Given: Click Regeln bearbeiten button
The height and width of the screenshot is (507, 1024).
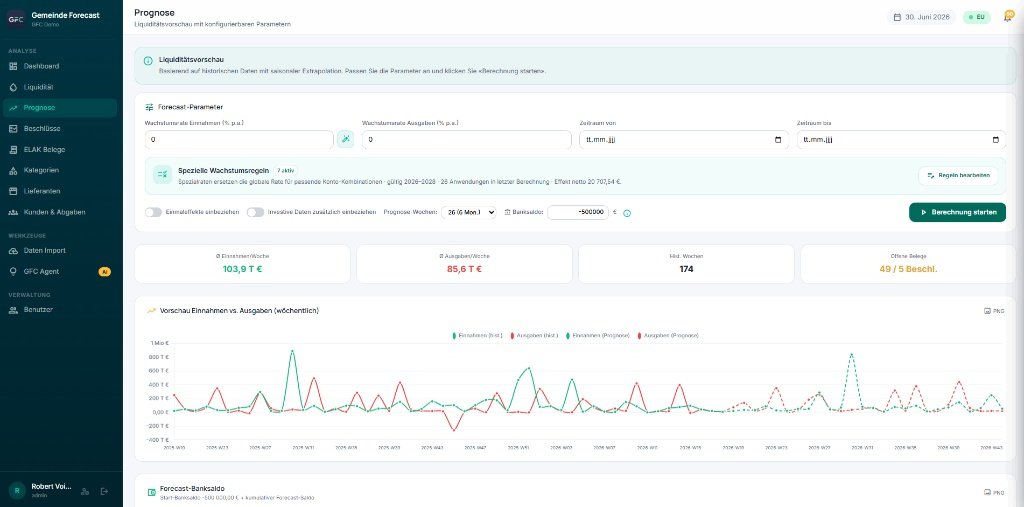Looking at the screenshot, I should coord(958,176).
